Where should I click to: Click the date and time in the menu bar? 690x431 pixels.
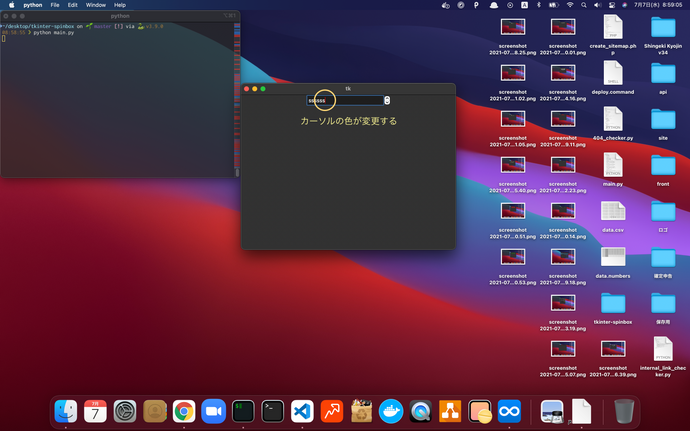[658, 5]
